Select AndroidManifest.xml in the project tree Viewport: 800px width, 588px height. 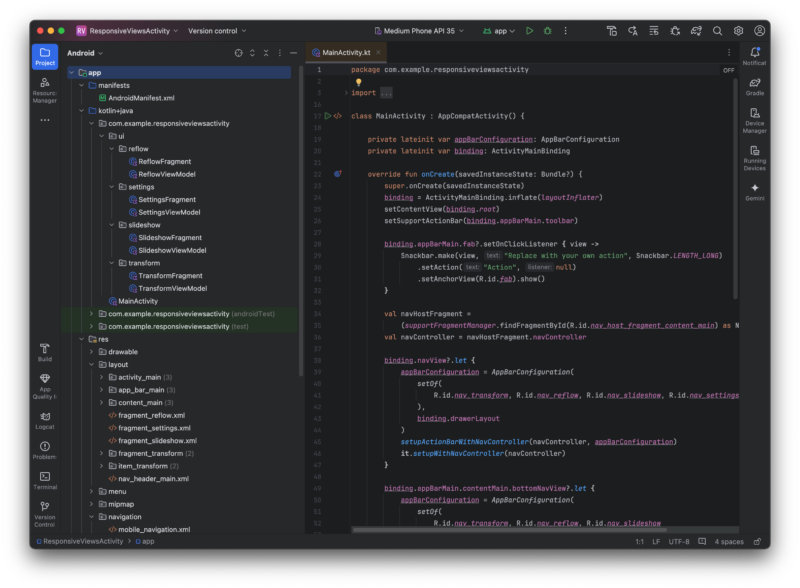140,98
